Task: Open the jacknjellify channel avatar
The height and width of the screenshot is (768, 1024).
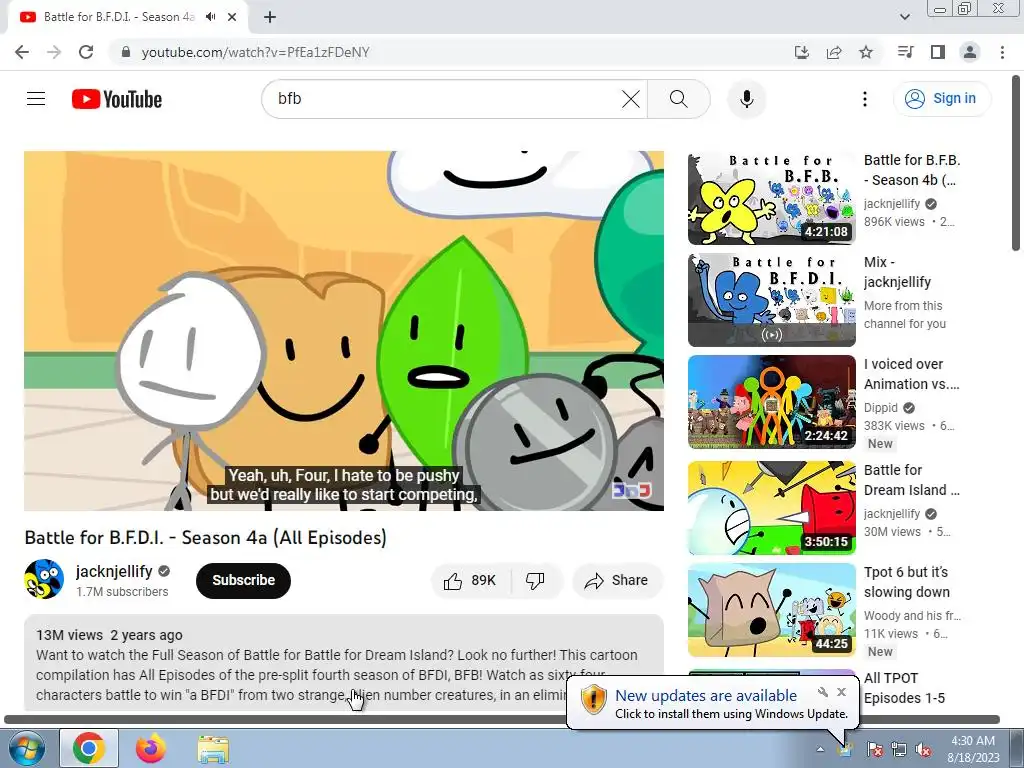Action: tap(44, 579)
